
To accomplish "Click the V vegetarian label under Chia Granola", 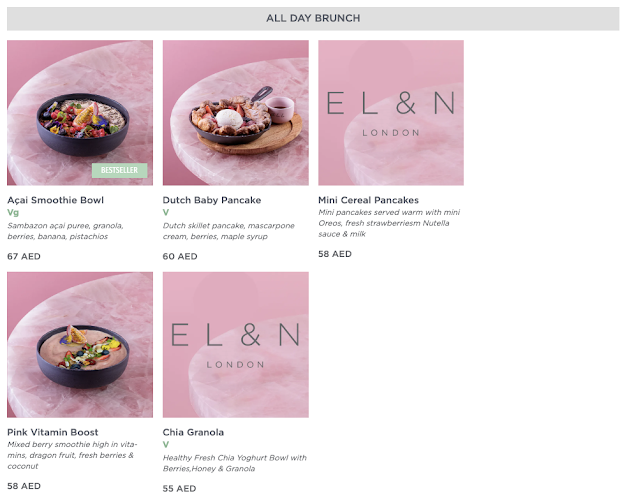I will point(166,445).
